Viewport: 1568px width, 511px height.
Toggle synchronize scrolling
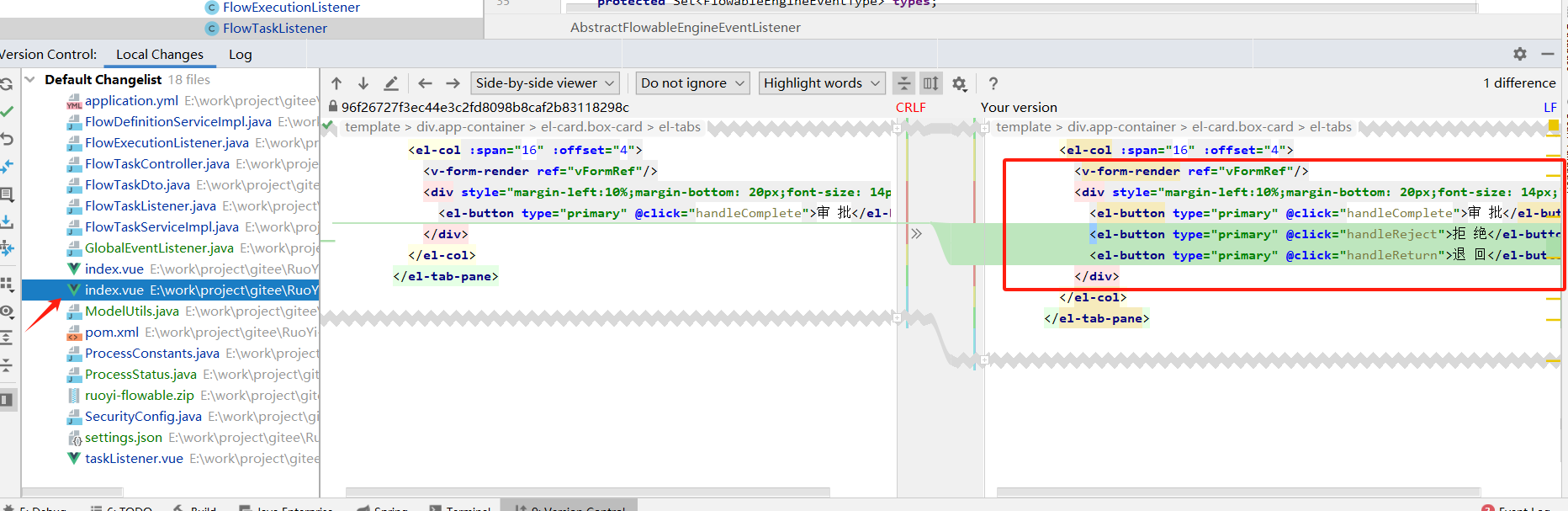[930, 83]
